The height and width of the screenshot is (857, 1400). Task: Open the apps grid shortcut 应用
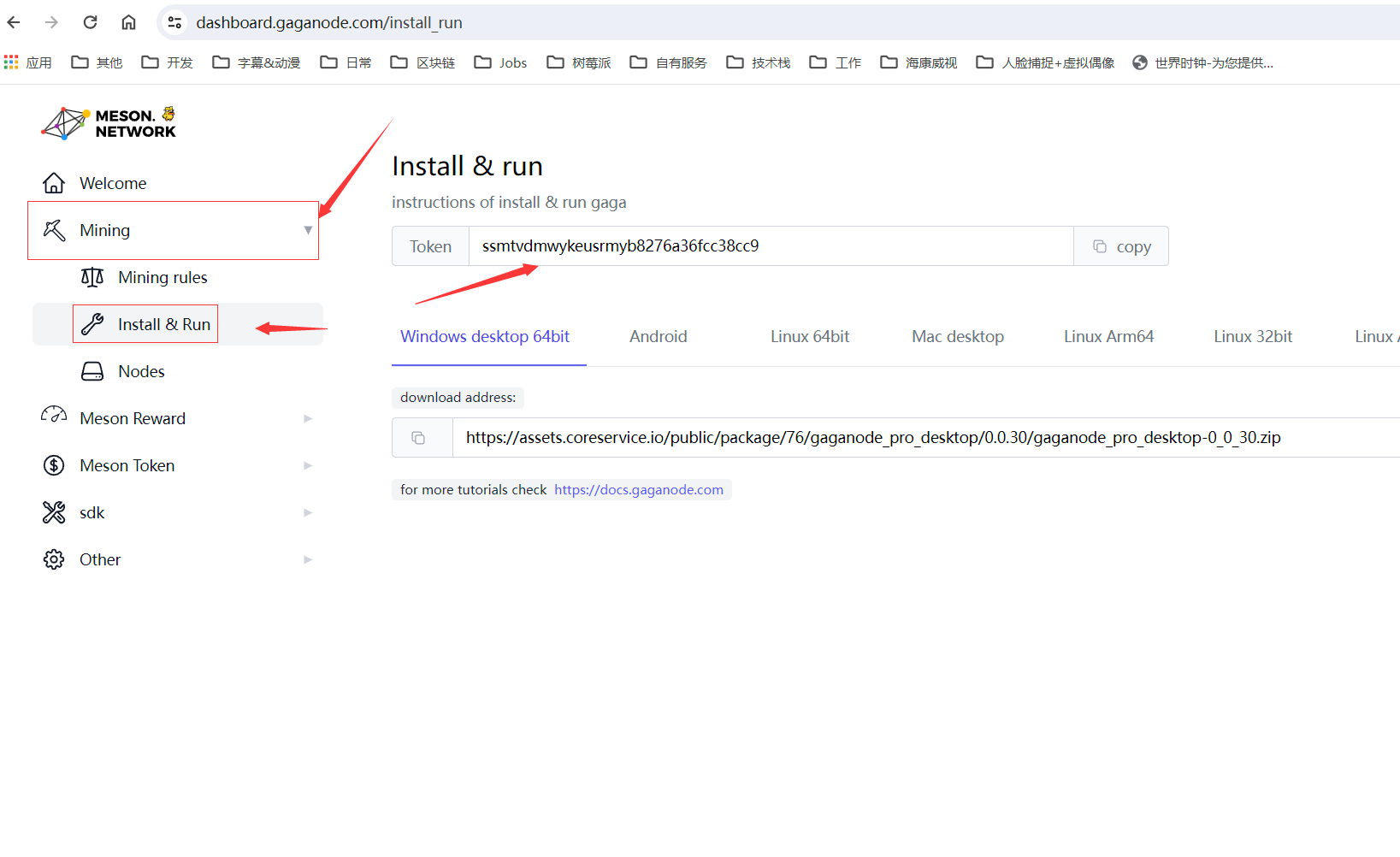tap(28, 62)
